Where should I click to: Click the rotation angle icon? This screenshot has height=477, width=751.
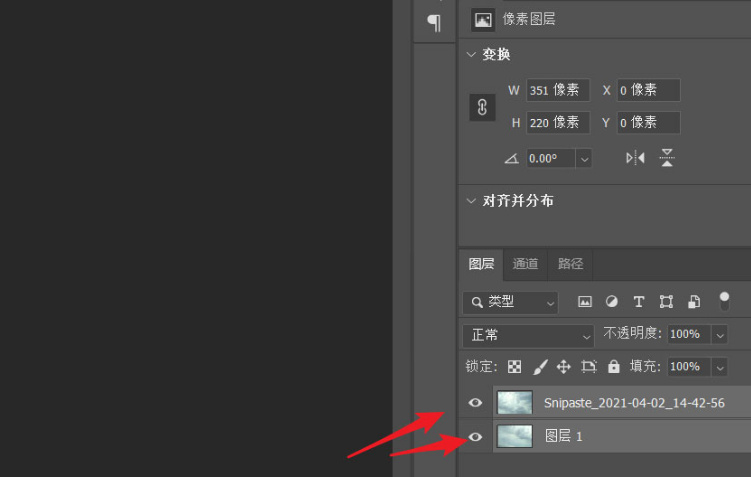point(512,159)
